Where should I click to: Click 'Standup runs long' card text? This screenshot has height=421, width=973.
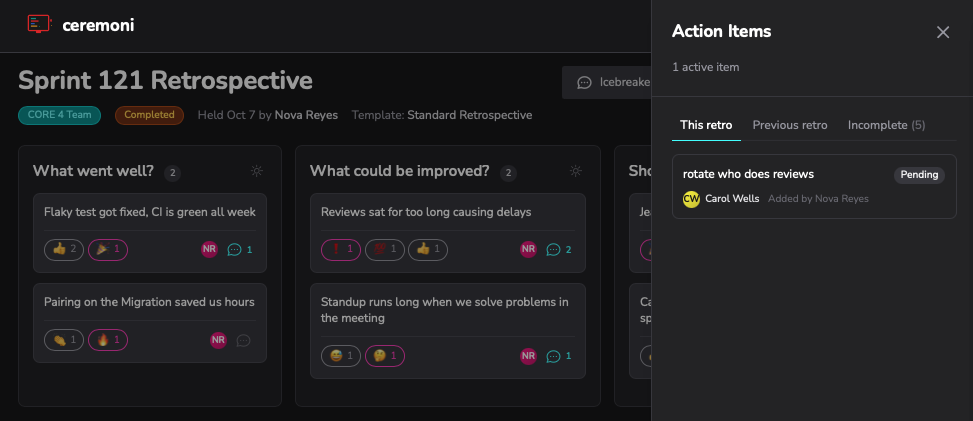(x=444, y=310)
